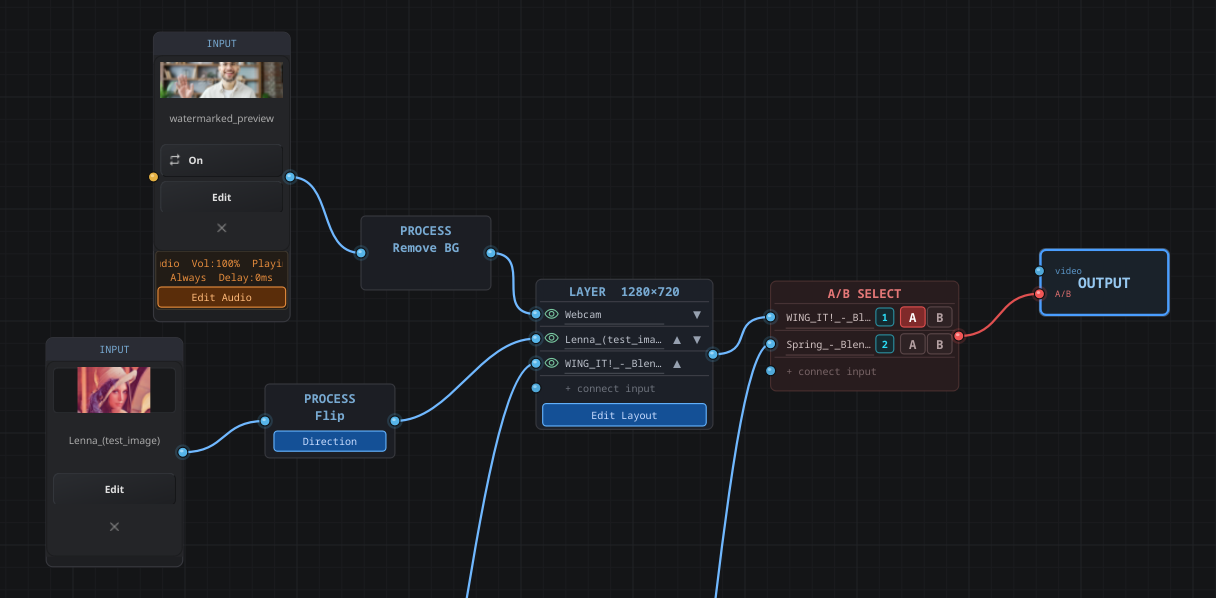Remove the Lenna_(test_image) input node

pos(114,526)
